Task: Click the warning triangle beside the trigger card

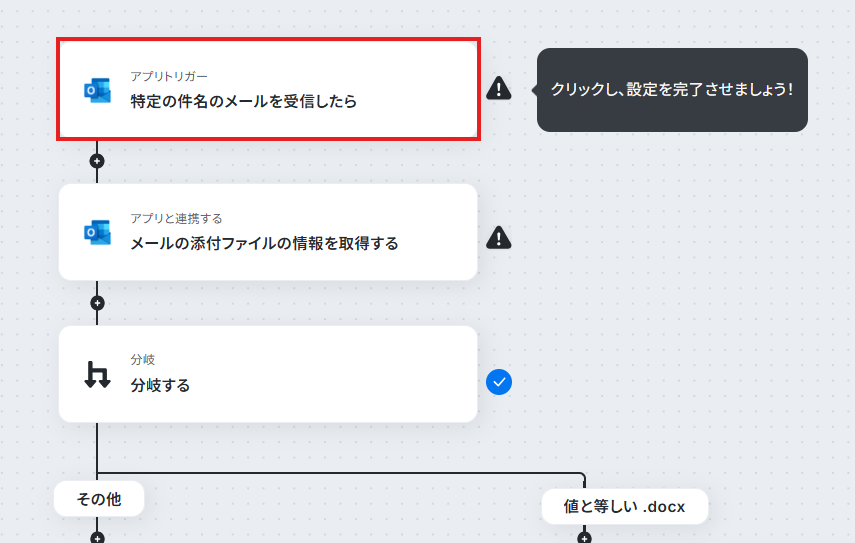Action: [498, 88]
